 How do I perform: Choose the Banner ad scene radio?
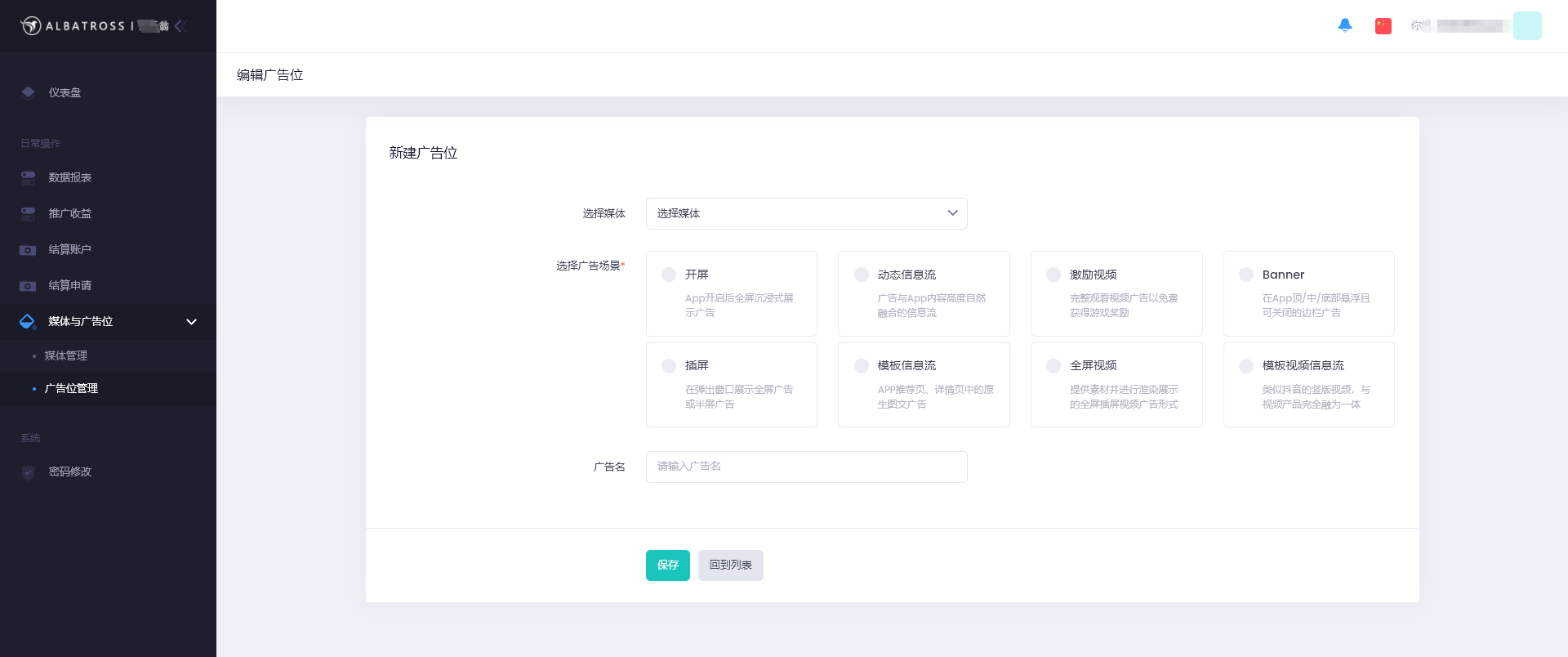[1246, 275]
